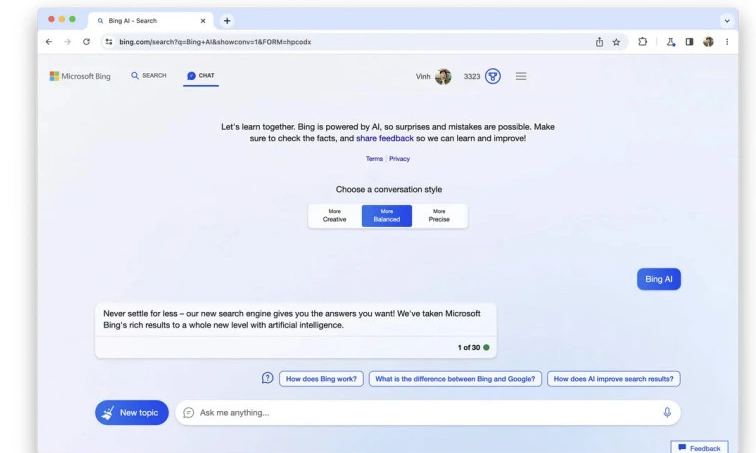Click the share page icon
The width and height of the screenshot is (756, 453).
click(x=599, y=42)
